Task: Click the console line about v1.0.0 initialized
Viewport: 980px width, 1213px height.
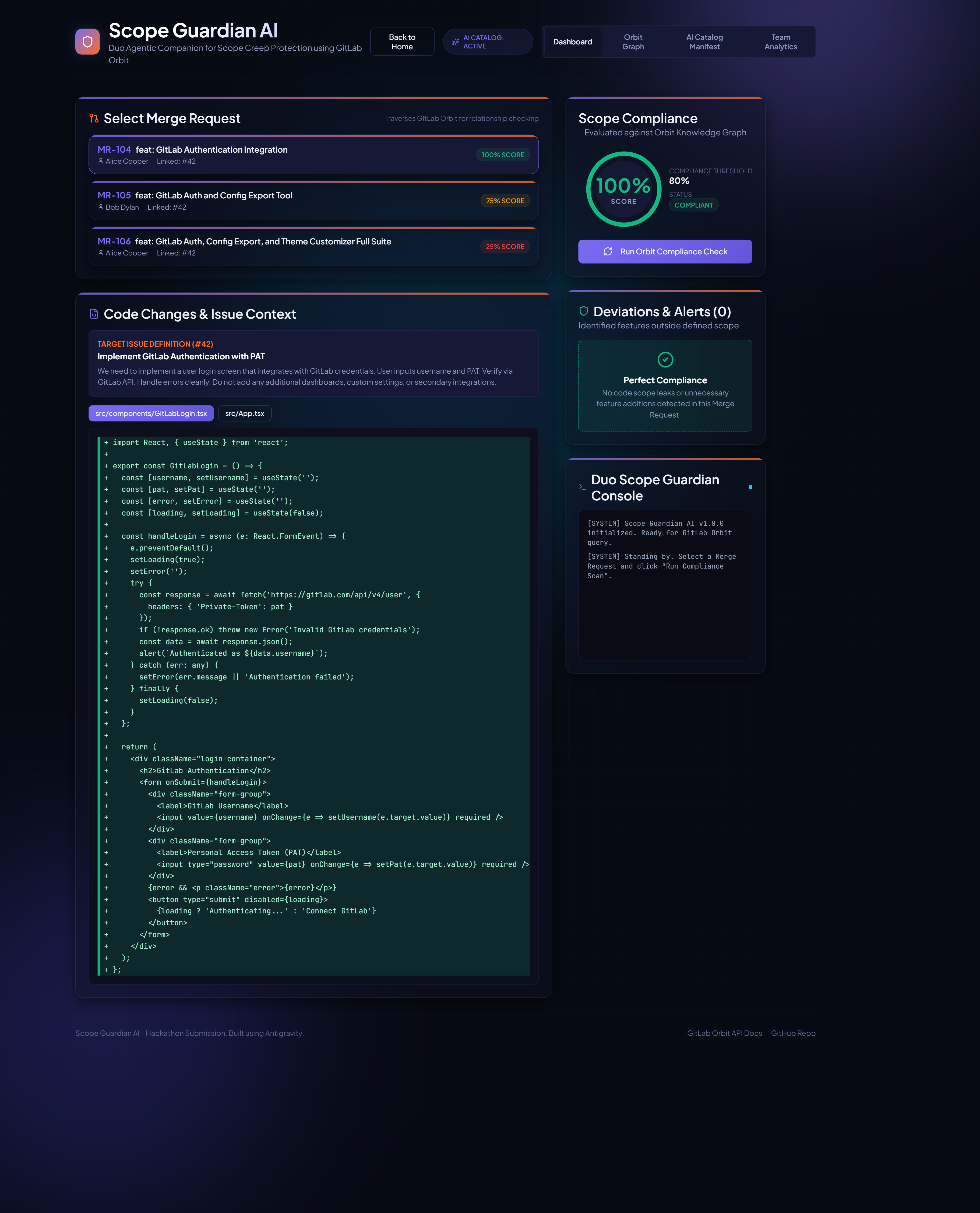Action: [659, 532]
